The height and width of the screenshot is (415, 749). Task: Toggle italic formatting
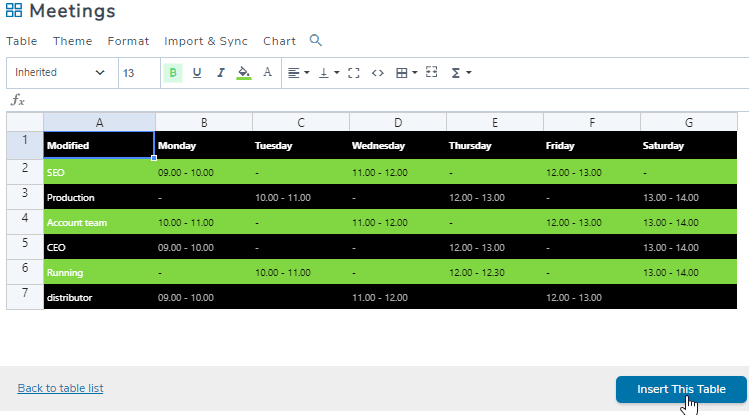(220, 73)
